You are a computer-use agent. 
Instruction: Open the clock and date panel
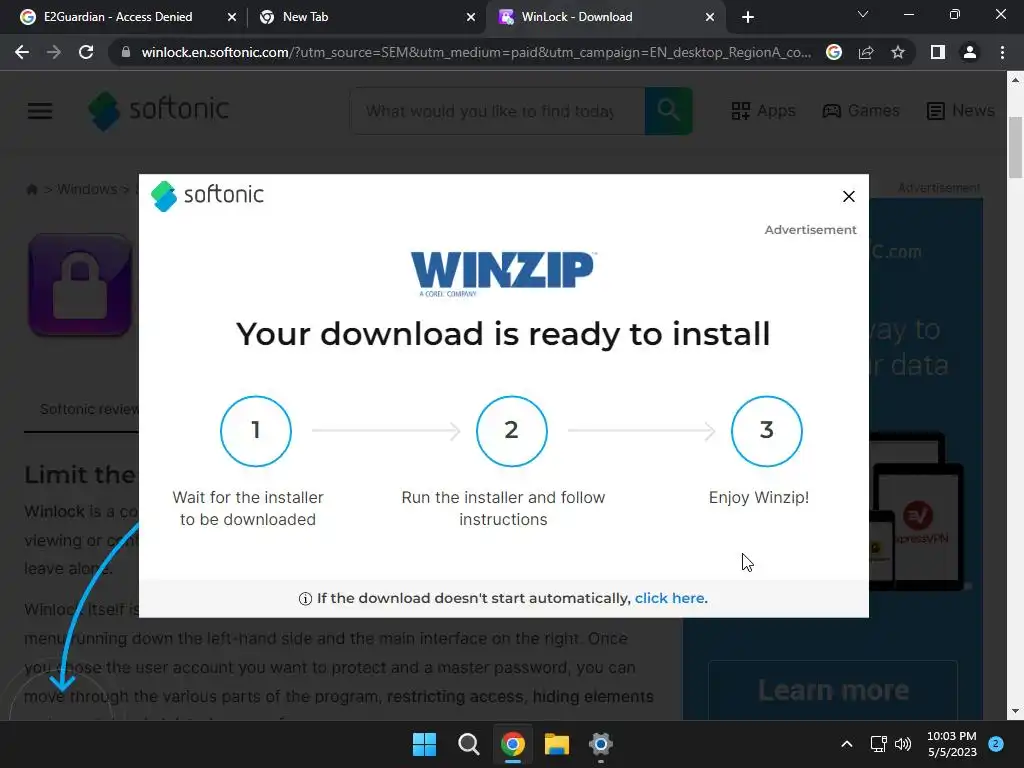[952, 744]
